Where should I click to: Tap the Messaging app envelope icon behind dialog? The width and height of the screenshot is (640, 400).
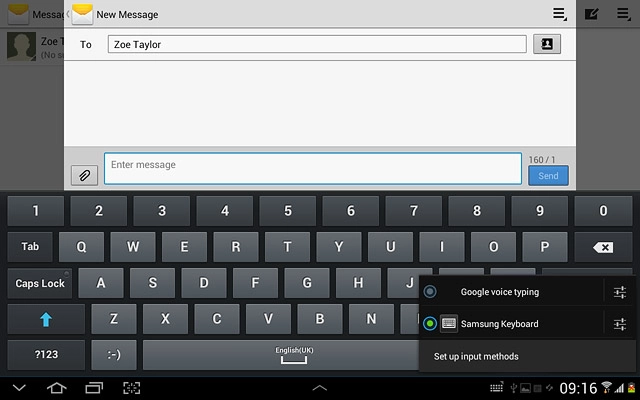coord(18,14)
